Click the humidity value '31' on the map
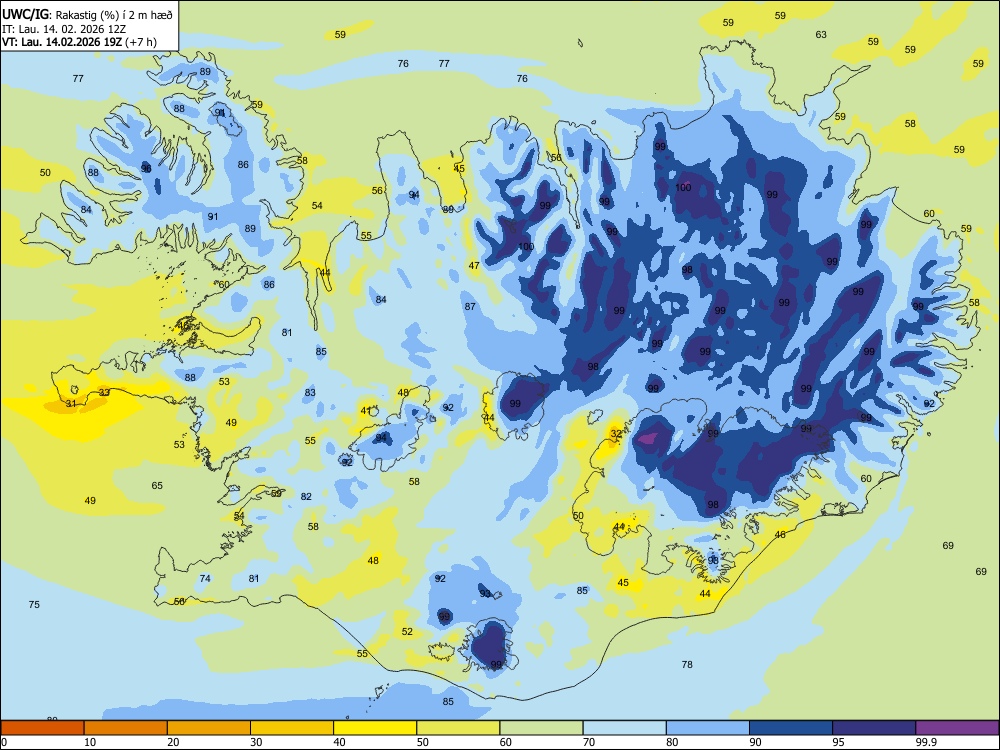 pyautogui.click(x=71, y=404)
